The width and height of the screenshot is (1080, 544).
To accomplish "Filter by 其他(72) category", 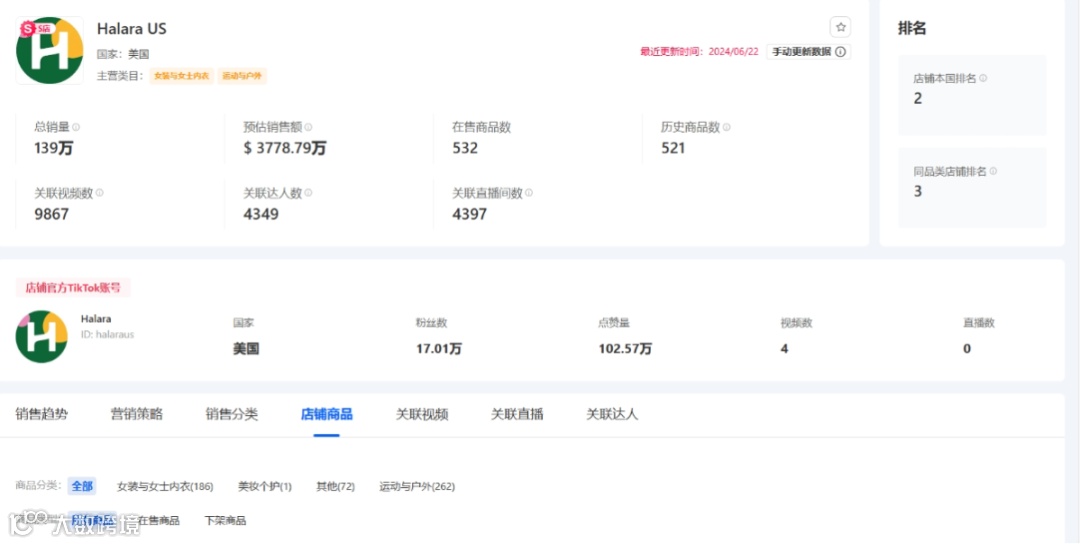I will (335, 487).
